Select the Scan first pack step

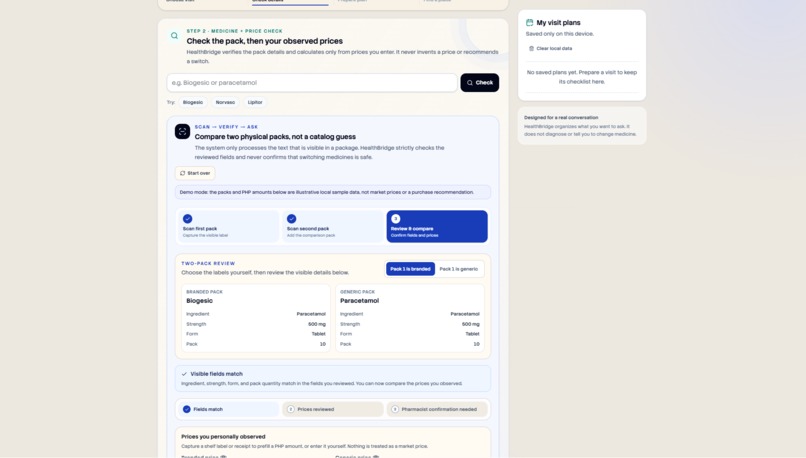click(228, 226)
